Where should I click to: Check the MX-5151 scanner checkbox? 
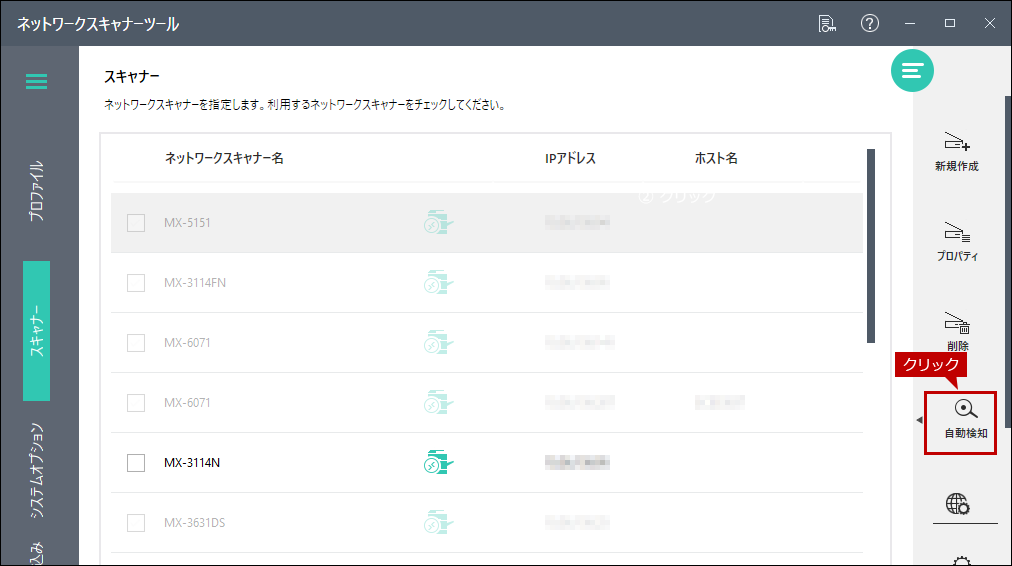click(x=136, y=223)
